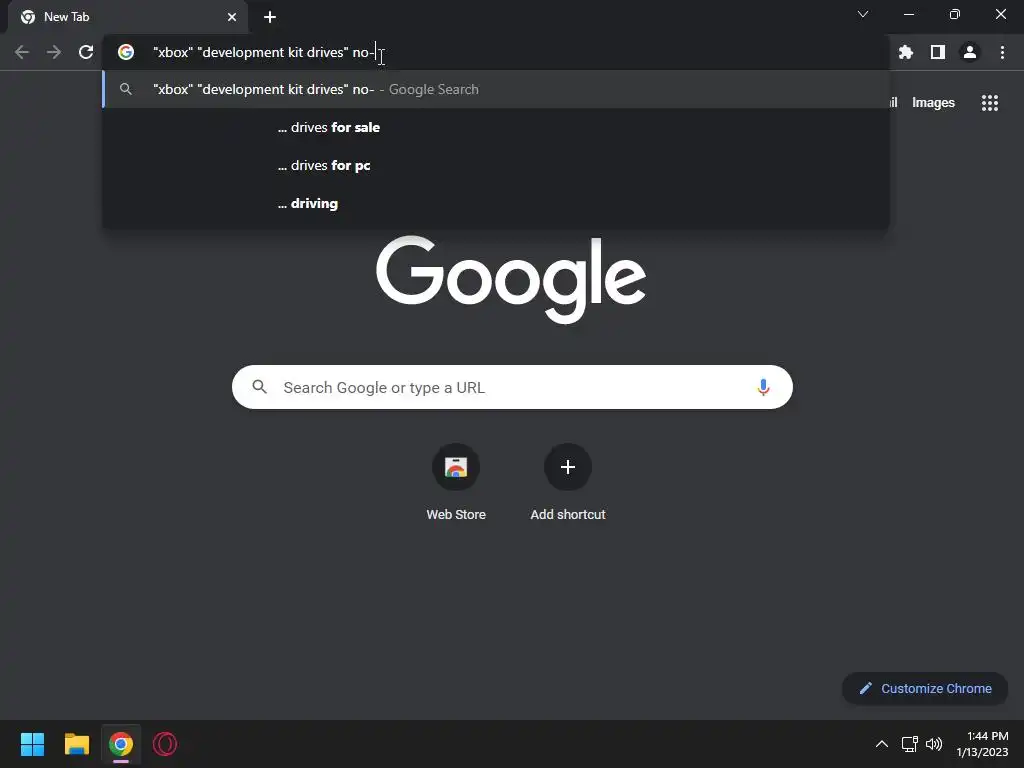1024x768 pixels.
Task: Open Chrome's three-dot menu
Action: click(x=1002, y=52)
